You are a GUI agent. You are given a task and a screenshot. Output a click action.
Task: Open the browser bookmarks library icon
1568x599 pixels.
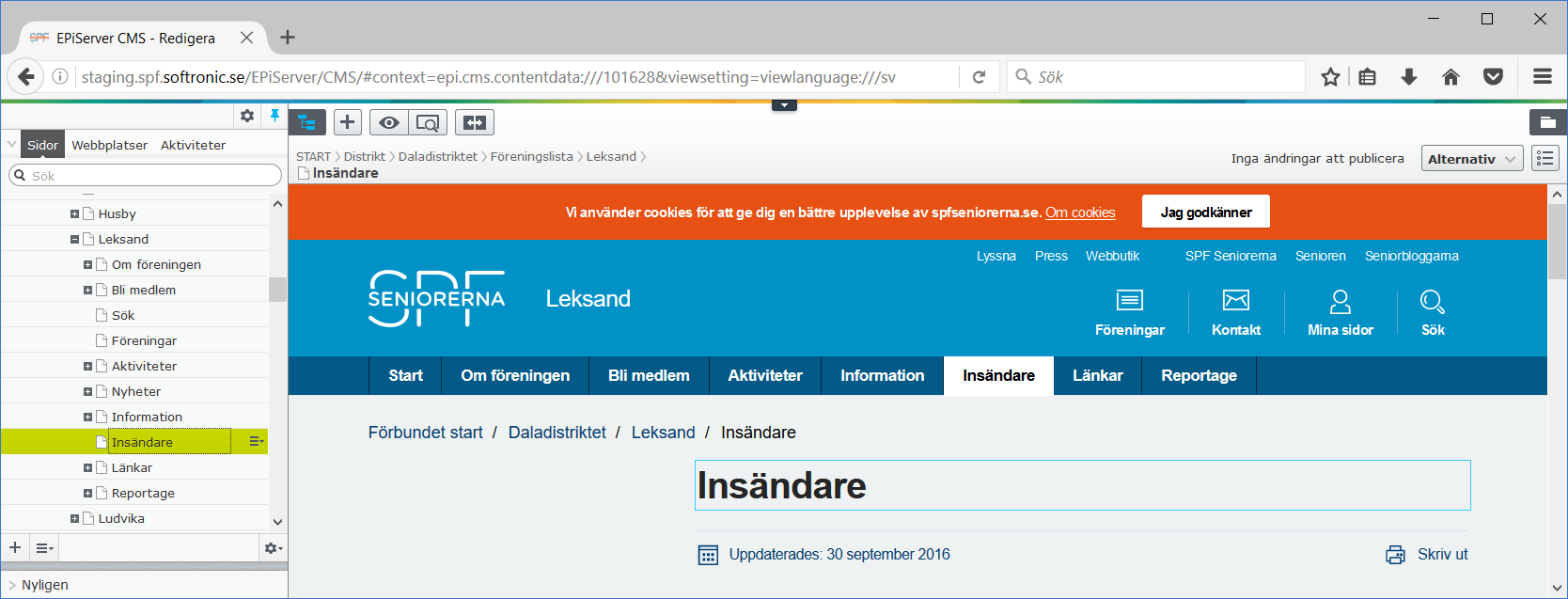[1368, 77]
